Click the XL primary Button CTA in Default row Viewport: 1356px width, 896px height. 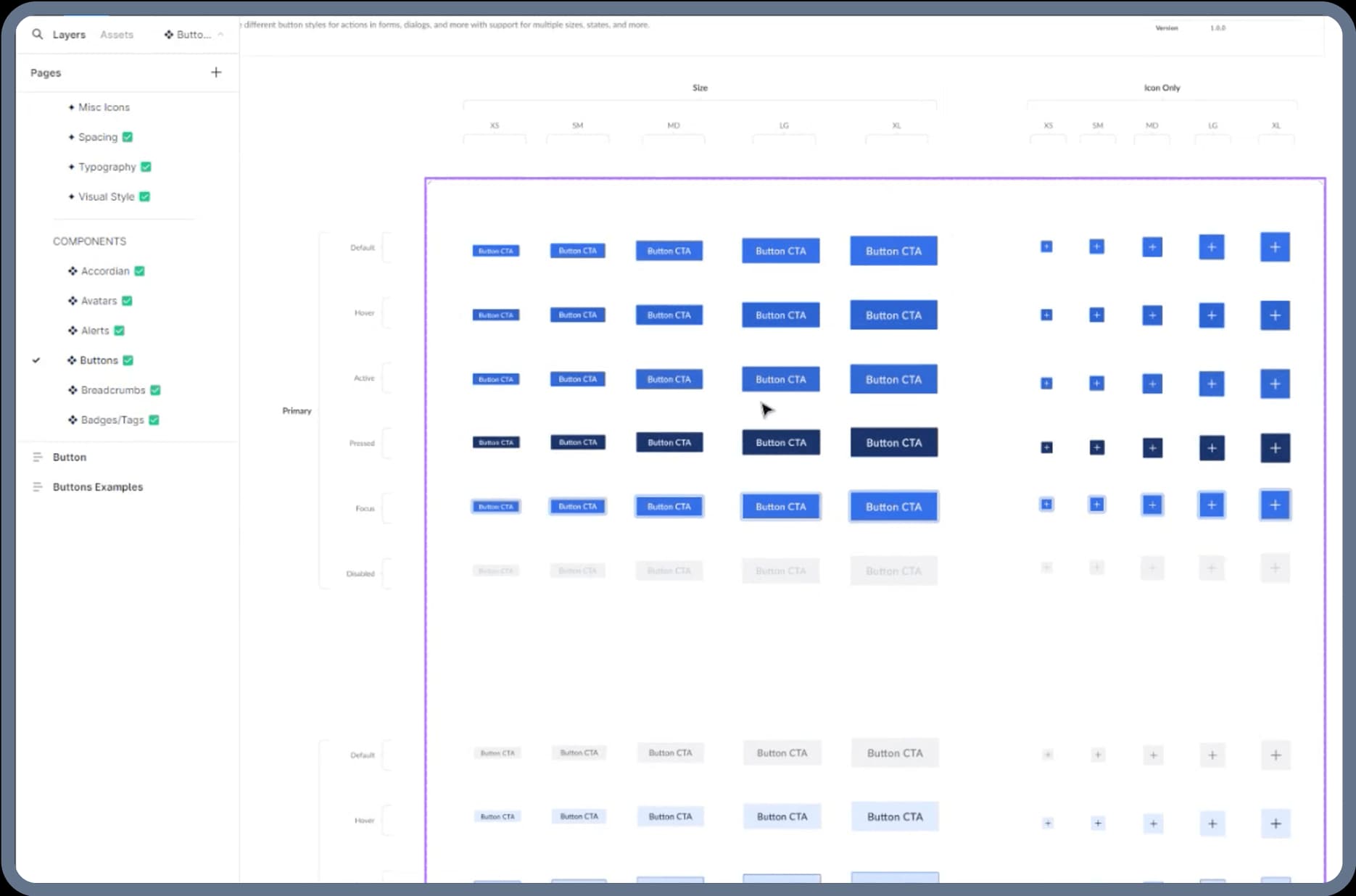(893, 250)
